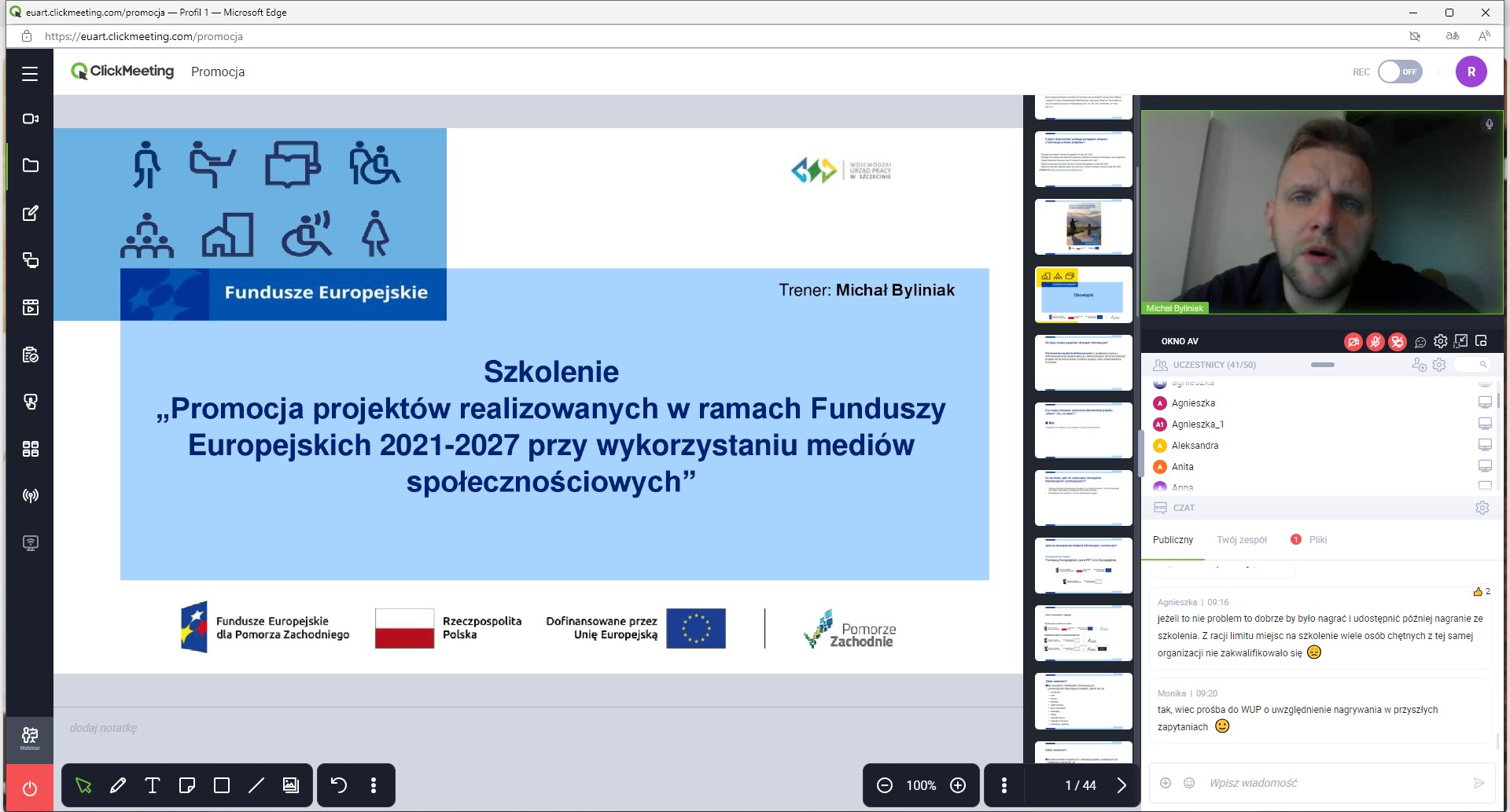Select the pointer cursor tool
The width and height of the screenshot is (1510, 812).
point(83,785)
